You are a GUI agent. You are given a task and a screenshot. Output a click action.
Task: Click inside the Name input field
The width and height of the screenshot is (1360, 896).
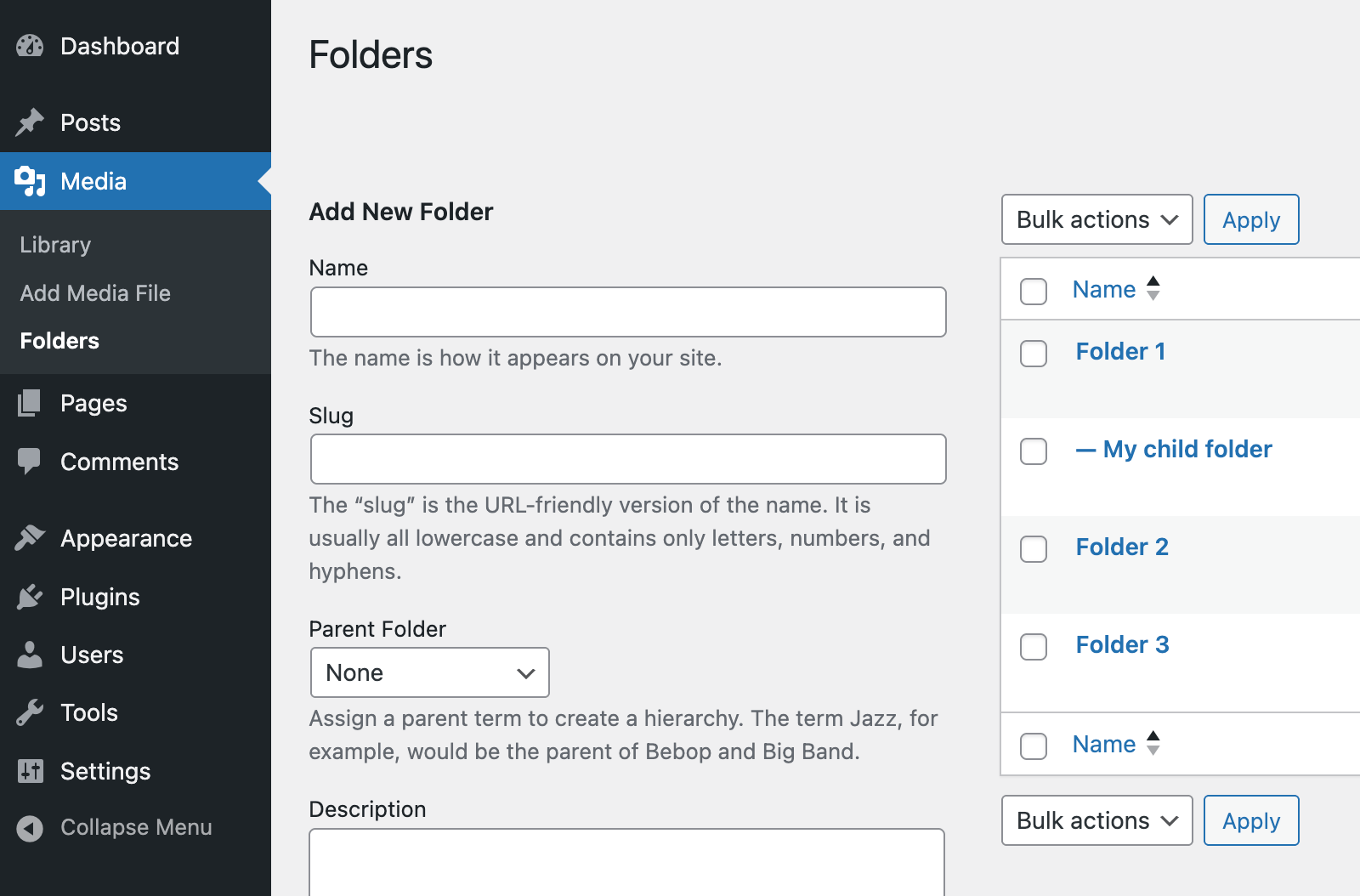(627, 312)
